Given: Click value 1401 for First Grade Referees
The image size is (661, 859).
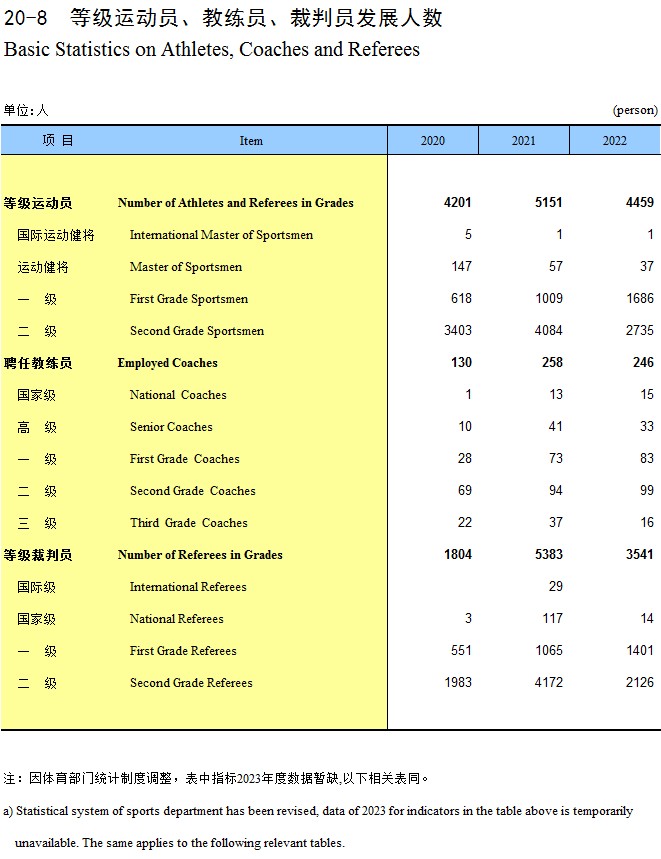Looking at the screenshot, I should tap(640, 650).
